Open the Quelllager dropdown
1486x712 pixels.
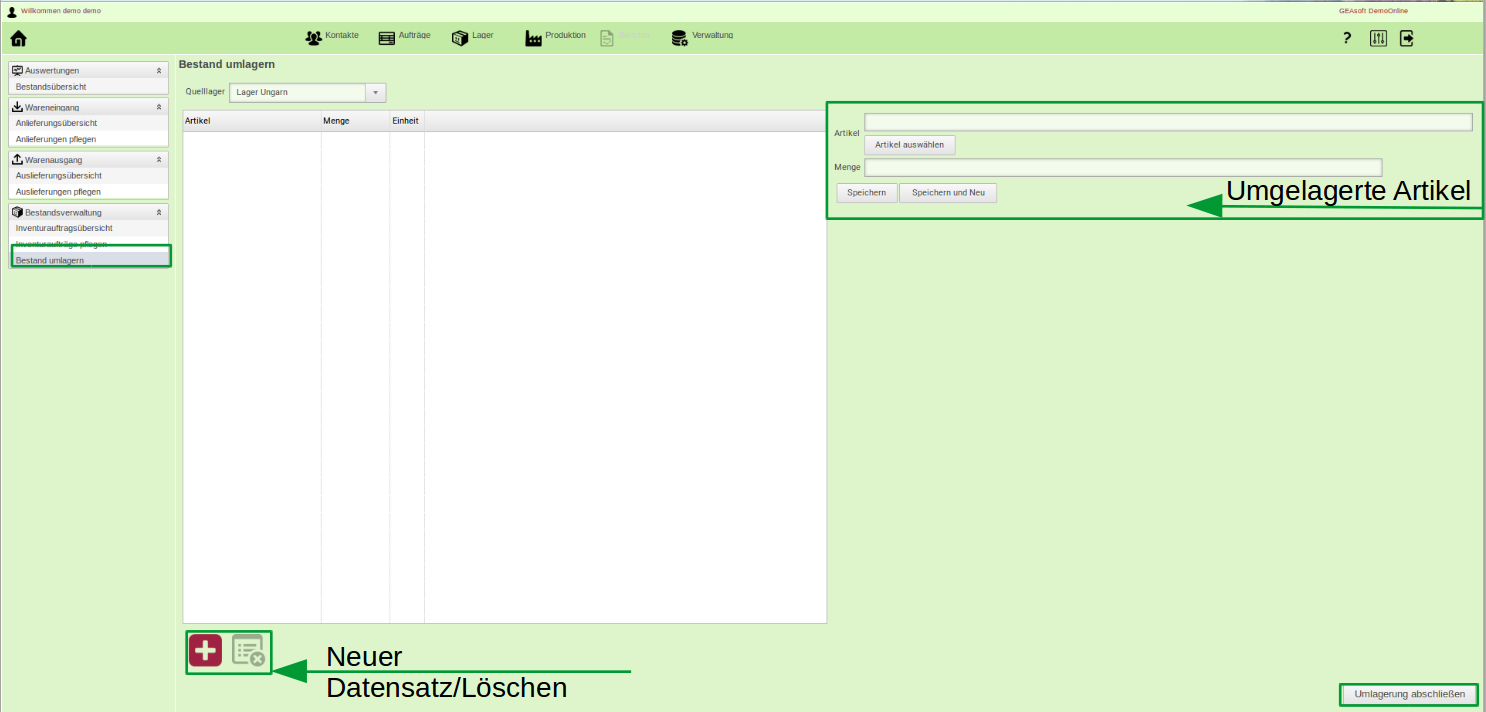click(x=376, y=93)
